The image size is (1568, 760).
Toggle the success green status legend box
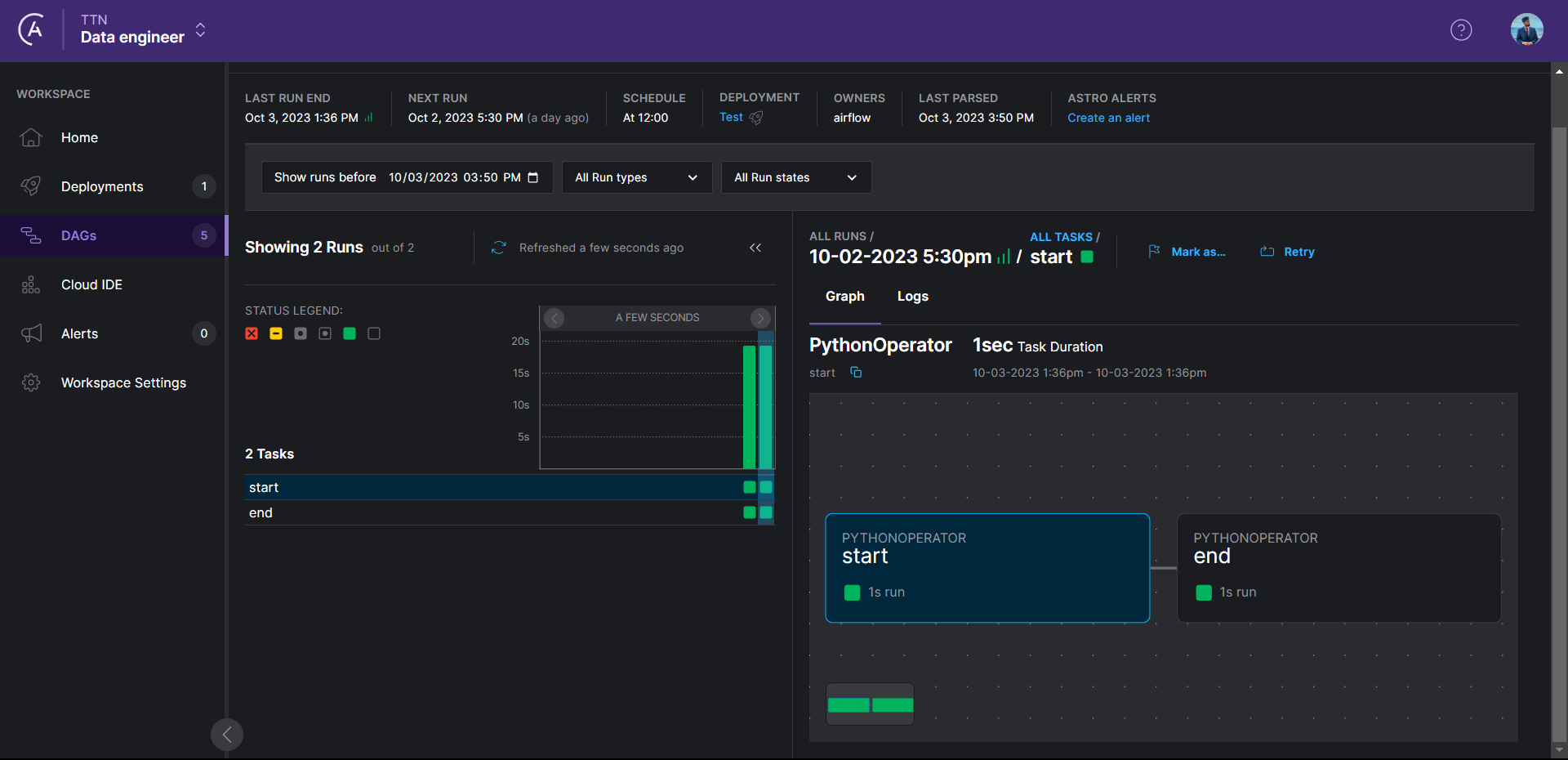(350, 333)
